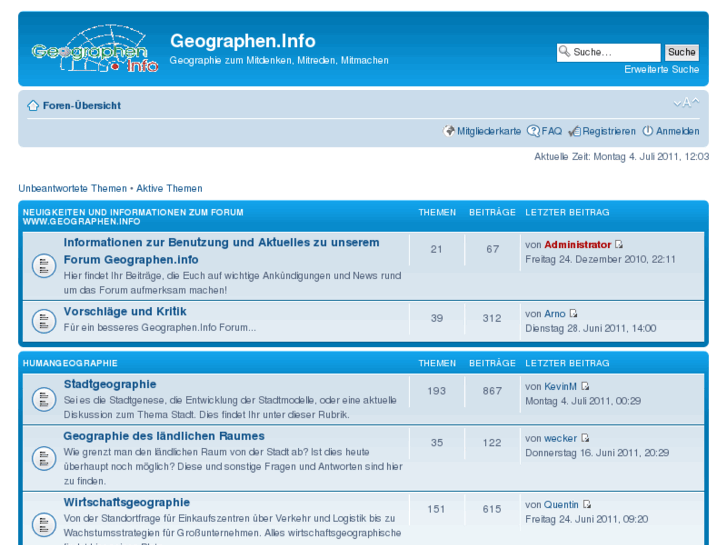Screen dimensions: 727x545
Task: Click date 'Donnerstag 16. Juni 2011, 20:29'
Action: click(597, 453)
